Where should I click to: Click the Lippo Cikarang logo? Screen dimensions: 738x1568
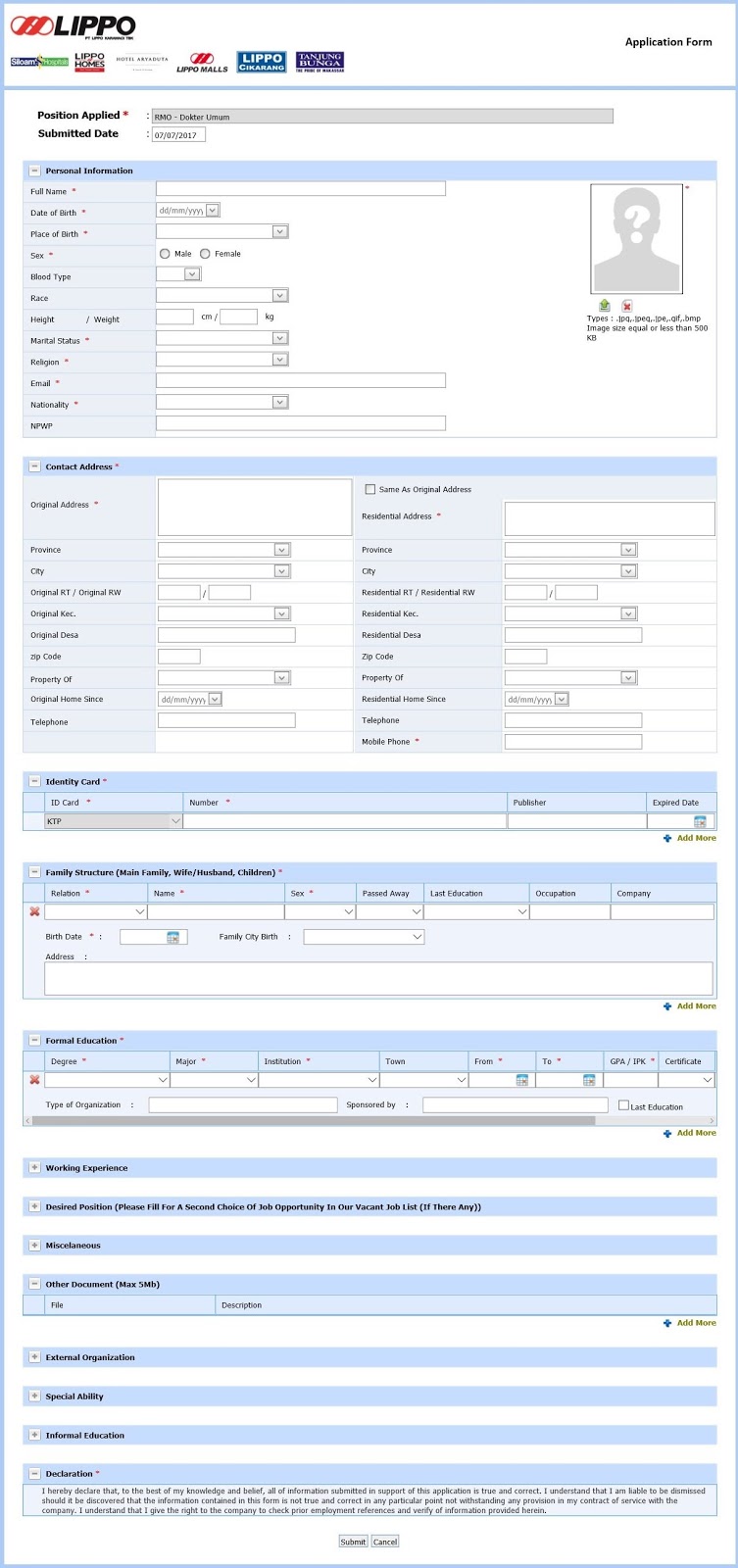[x=262, y=62]
